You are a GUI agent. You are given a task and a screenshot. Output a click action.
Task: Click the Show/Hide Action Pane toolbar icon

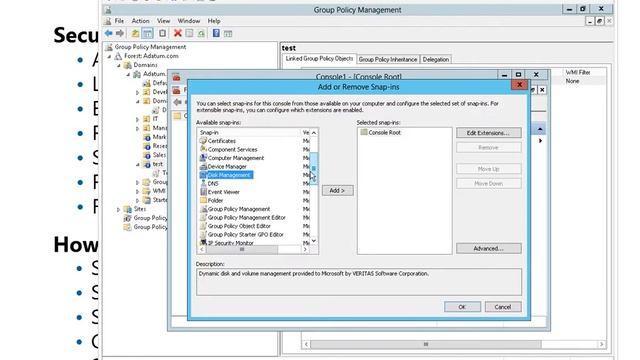click(x=228, y=33)
